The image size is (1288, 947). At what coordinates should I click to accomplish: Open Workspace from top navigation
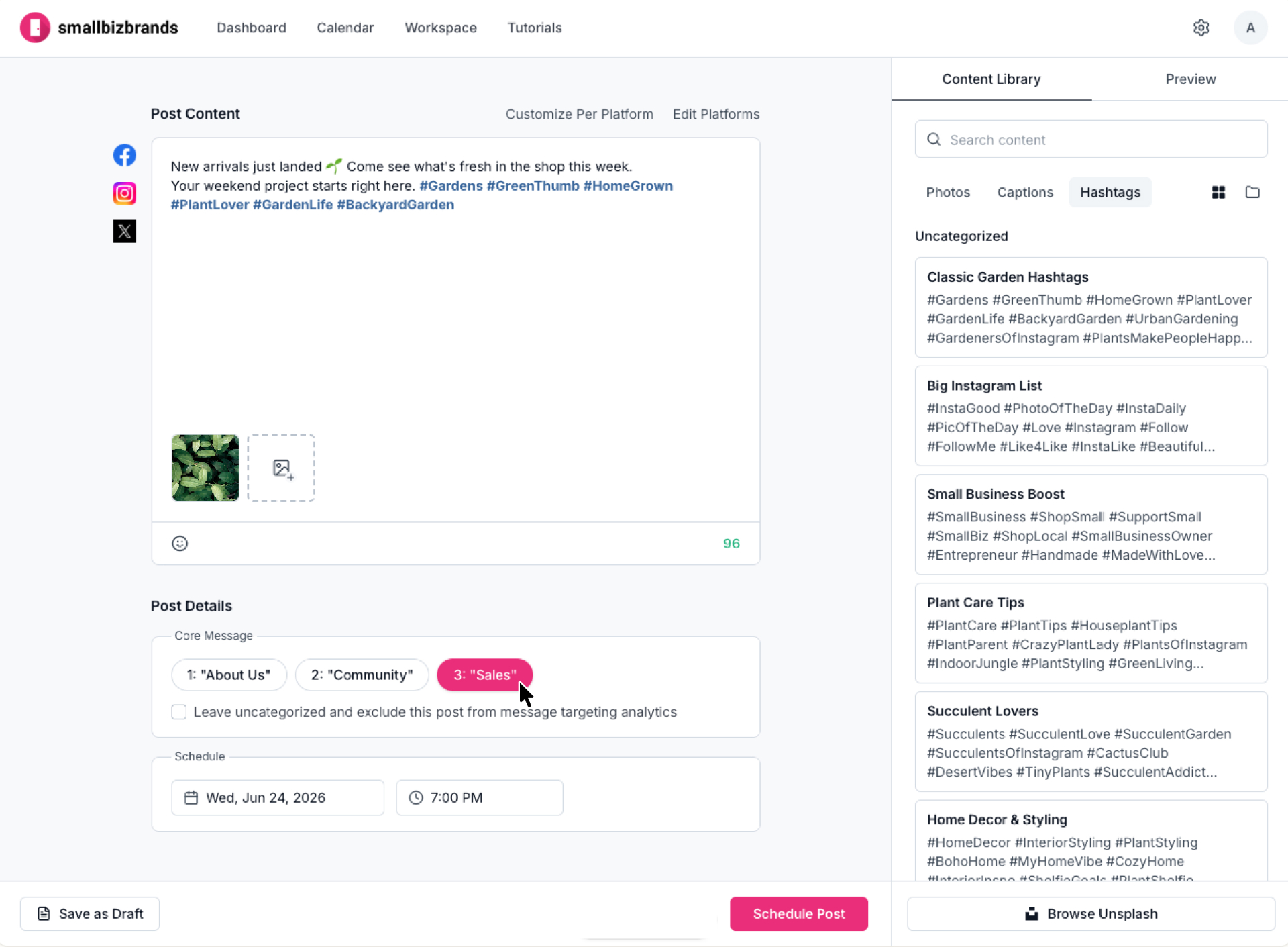coord(441,28)
